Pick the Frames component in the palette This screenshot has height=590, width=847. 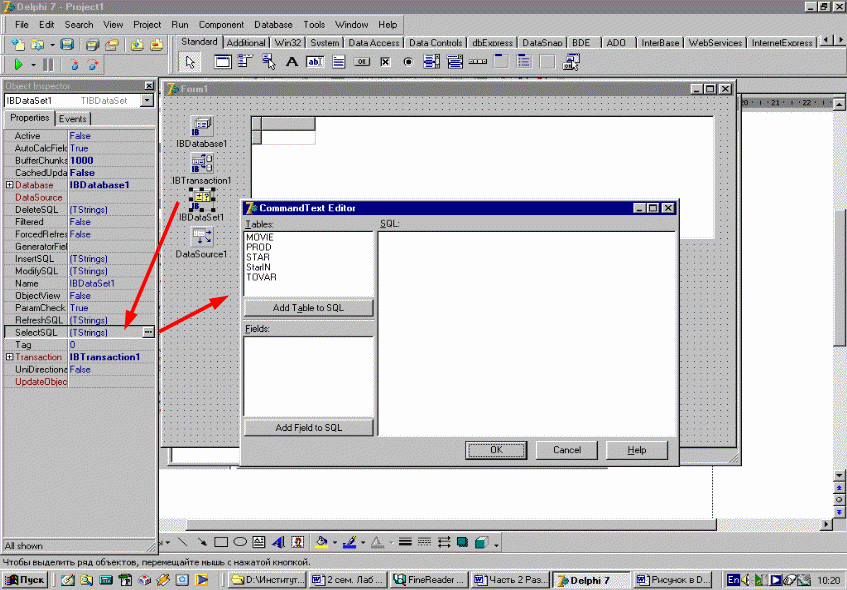coord(223,62)
